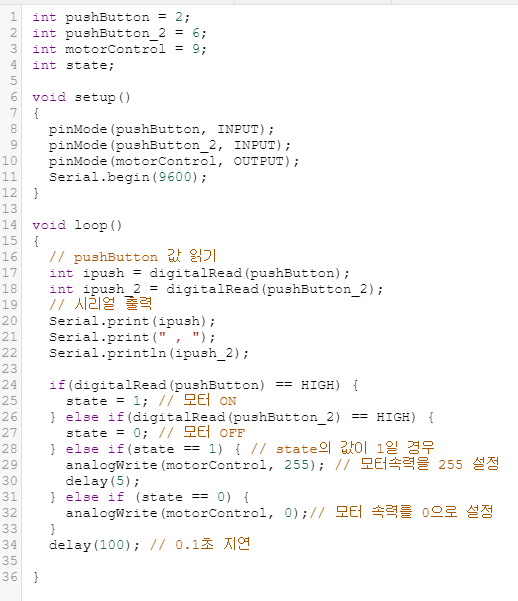518x601 pixels.
Task: Click 'analogWrite(motorControl, 255);' statement
Action: (195, 465)
